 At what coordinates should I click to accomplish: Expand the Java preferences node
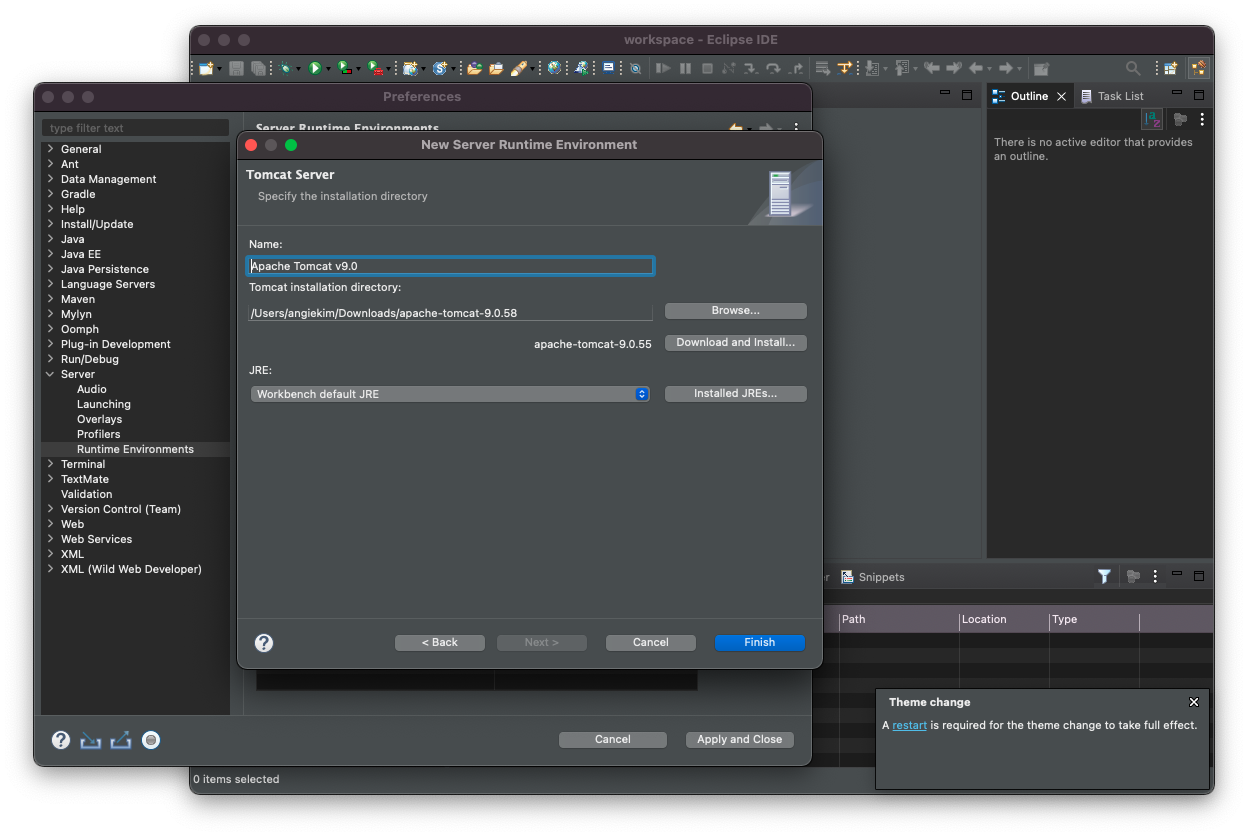51,239
